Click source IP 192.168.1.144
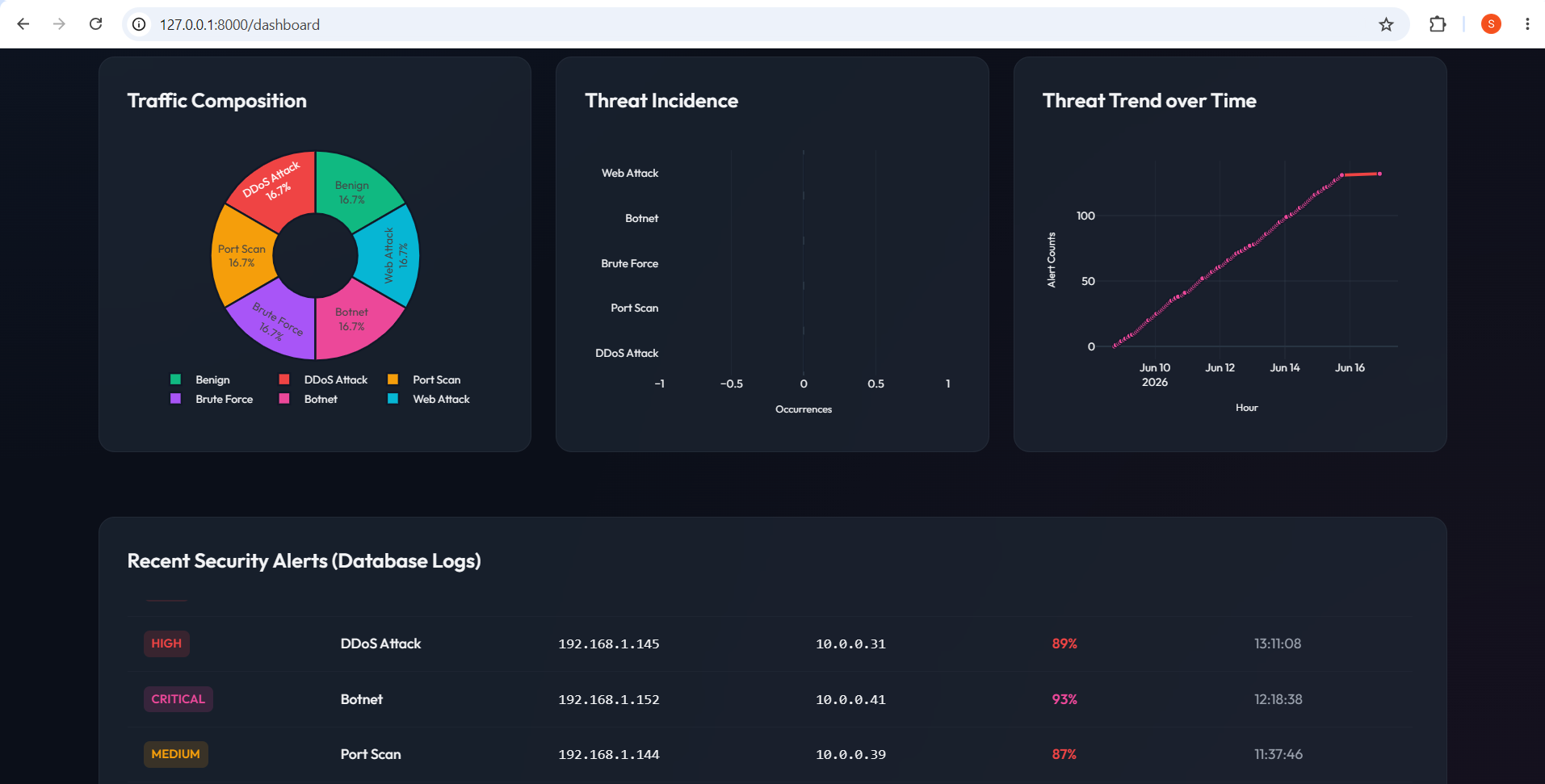The width and height of the screenshot is (1545, 784). click(609, 754)
